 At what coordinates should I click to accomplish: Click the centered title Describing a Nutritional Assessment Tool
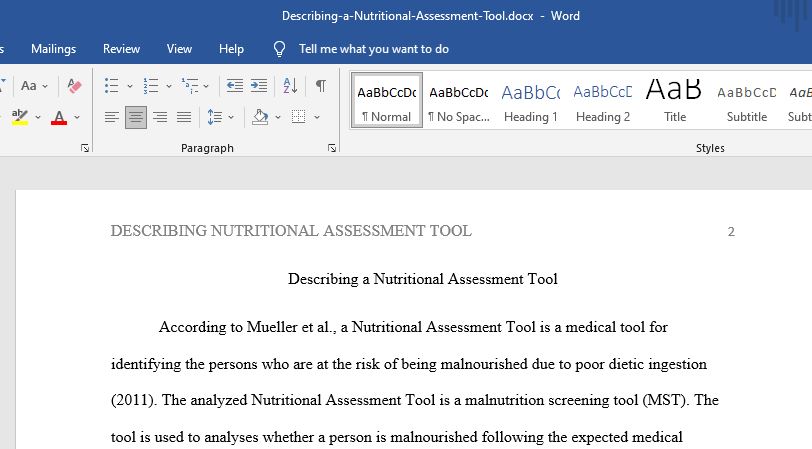click(x=423, y=279)
